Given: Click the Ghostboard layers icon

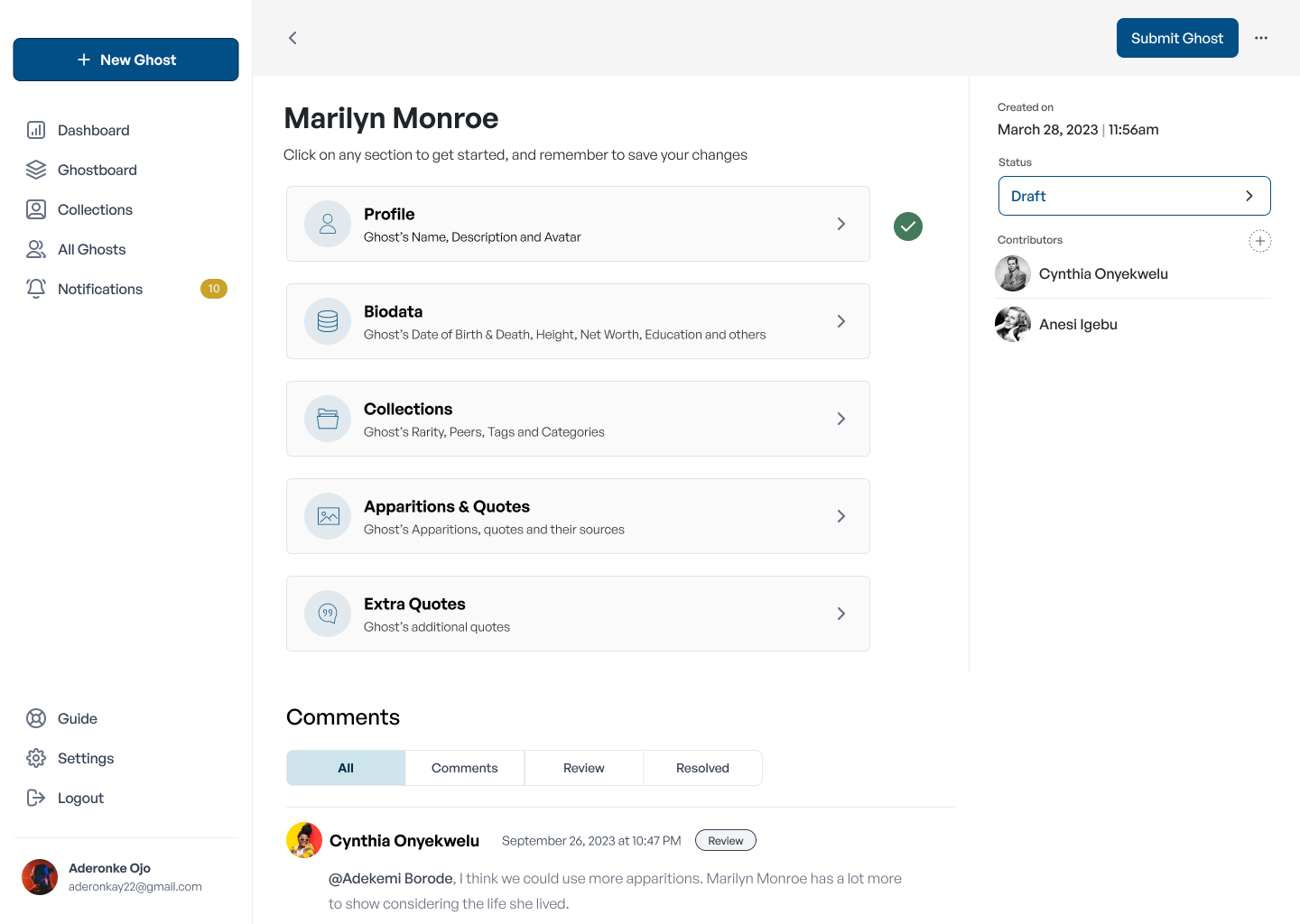Looking at the screenshot, I should coord(36,170).
